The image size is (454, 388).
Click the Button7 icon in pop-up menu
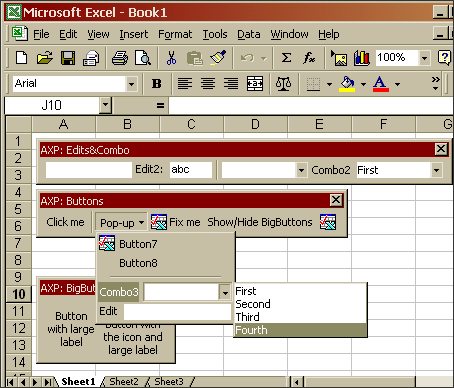[x=107, y=243]
